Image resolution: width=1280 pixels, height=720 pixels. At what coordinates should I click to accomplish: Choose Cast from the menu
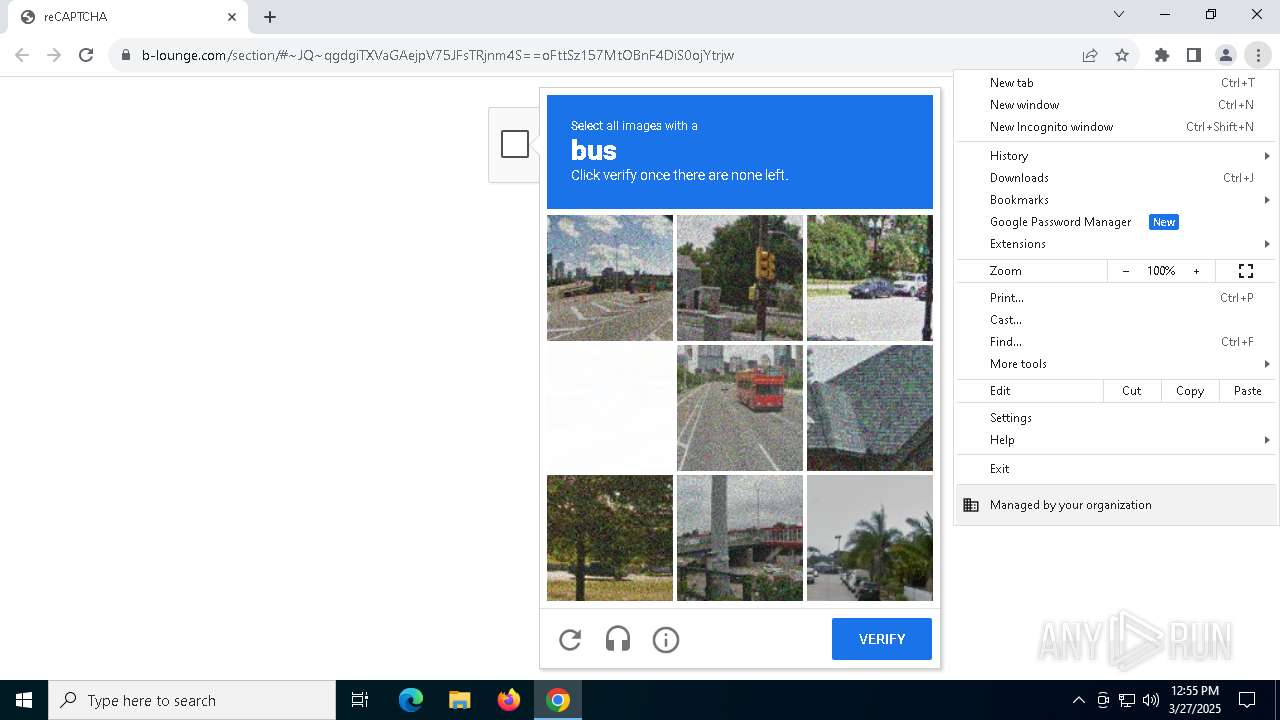pos(1116,320)
